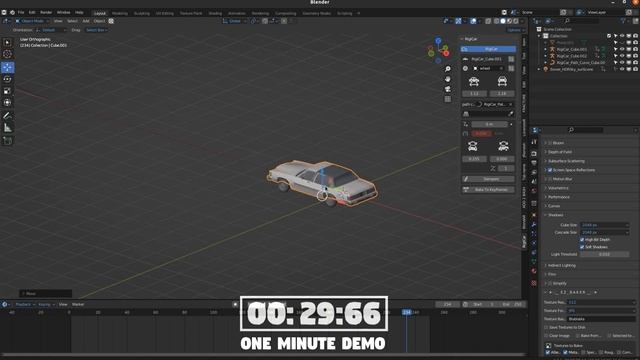Screen dimensions: 640x360
Task: Activate the Rotate tool
Action: [7, 79]
